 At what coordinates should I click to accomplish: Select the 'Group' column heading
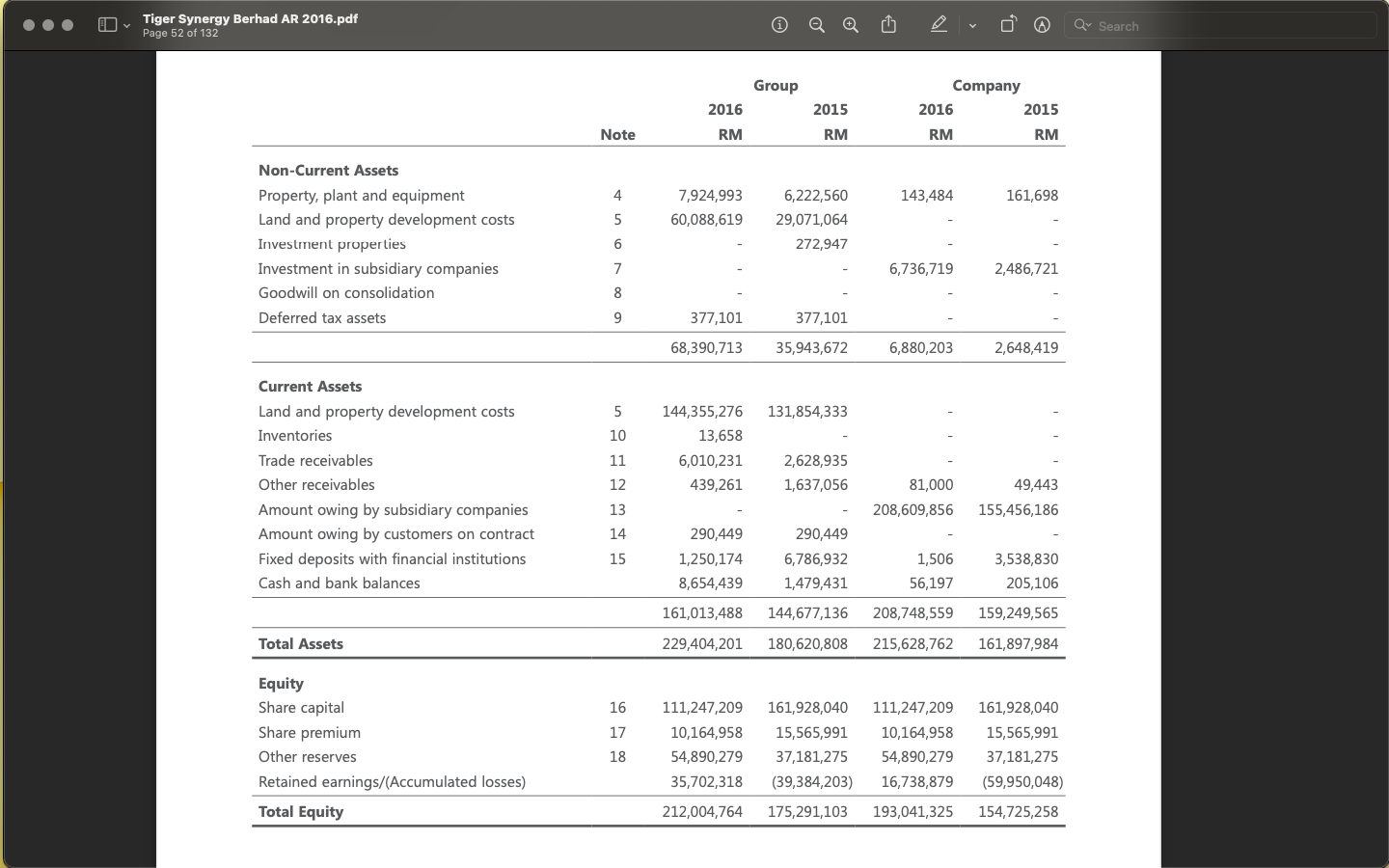tap(776, 86)
